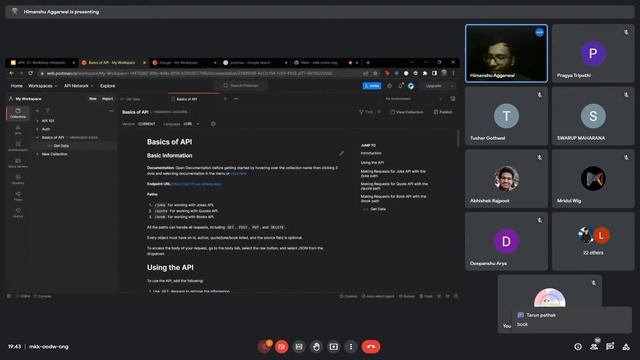Image resolution: width=640 pixels, height=360 pixels.
Task: Toggle captions in Meet control bar
Action: pyautogui.click(x=299, y=347)
